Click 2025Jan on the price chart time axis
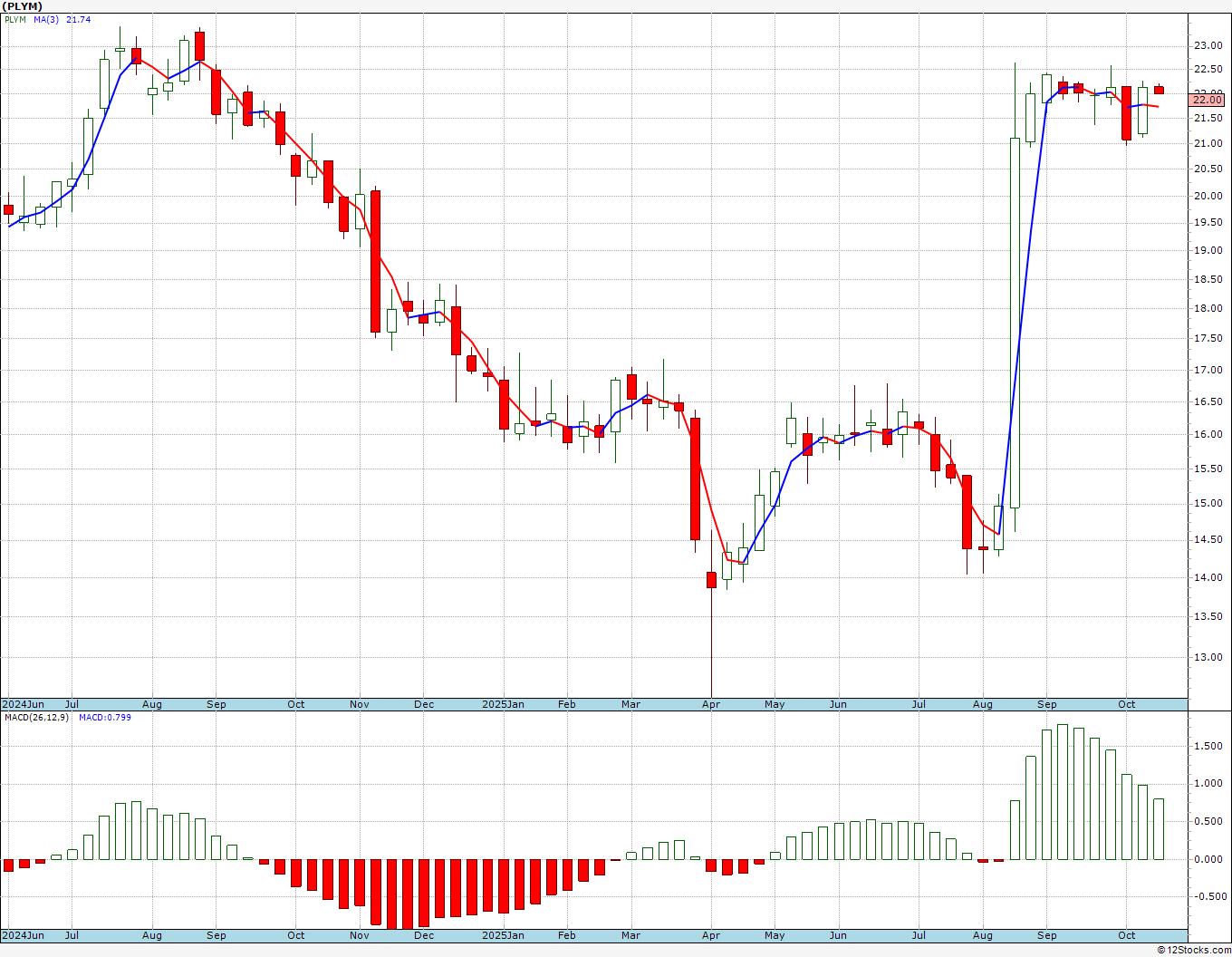The image size is (1232, 957). pyautogui.click(x=503, y=704)
